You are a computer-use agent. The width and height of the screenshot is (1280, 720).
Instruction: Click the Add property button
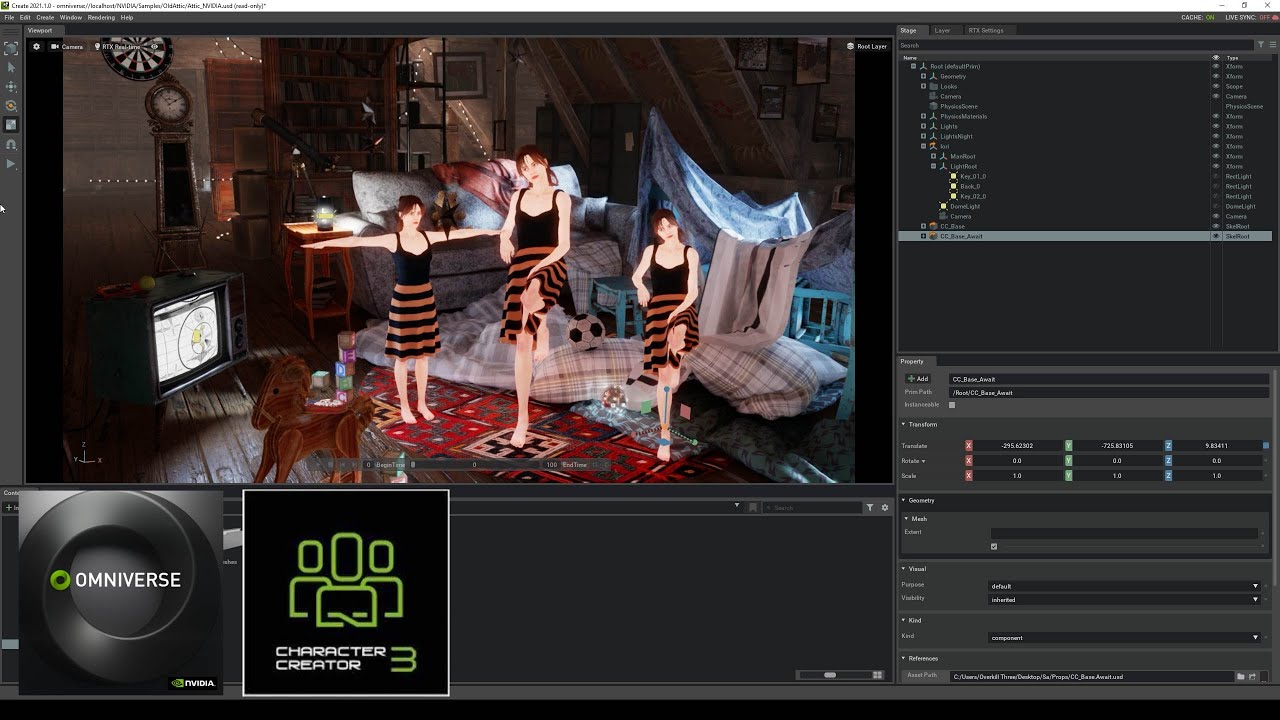[917, 379]
